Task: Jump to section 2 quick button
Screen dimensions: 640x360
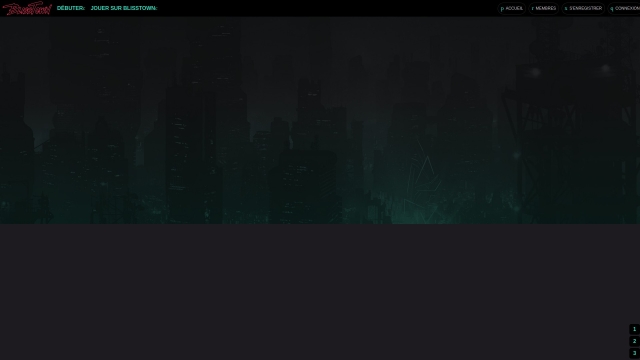Action: pos(634,341)
